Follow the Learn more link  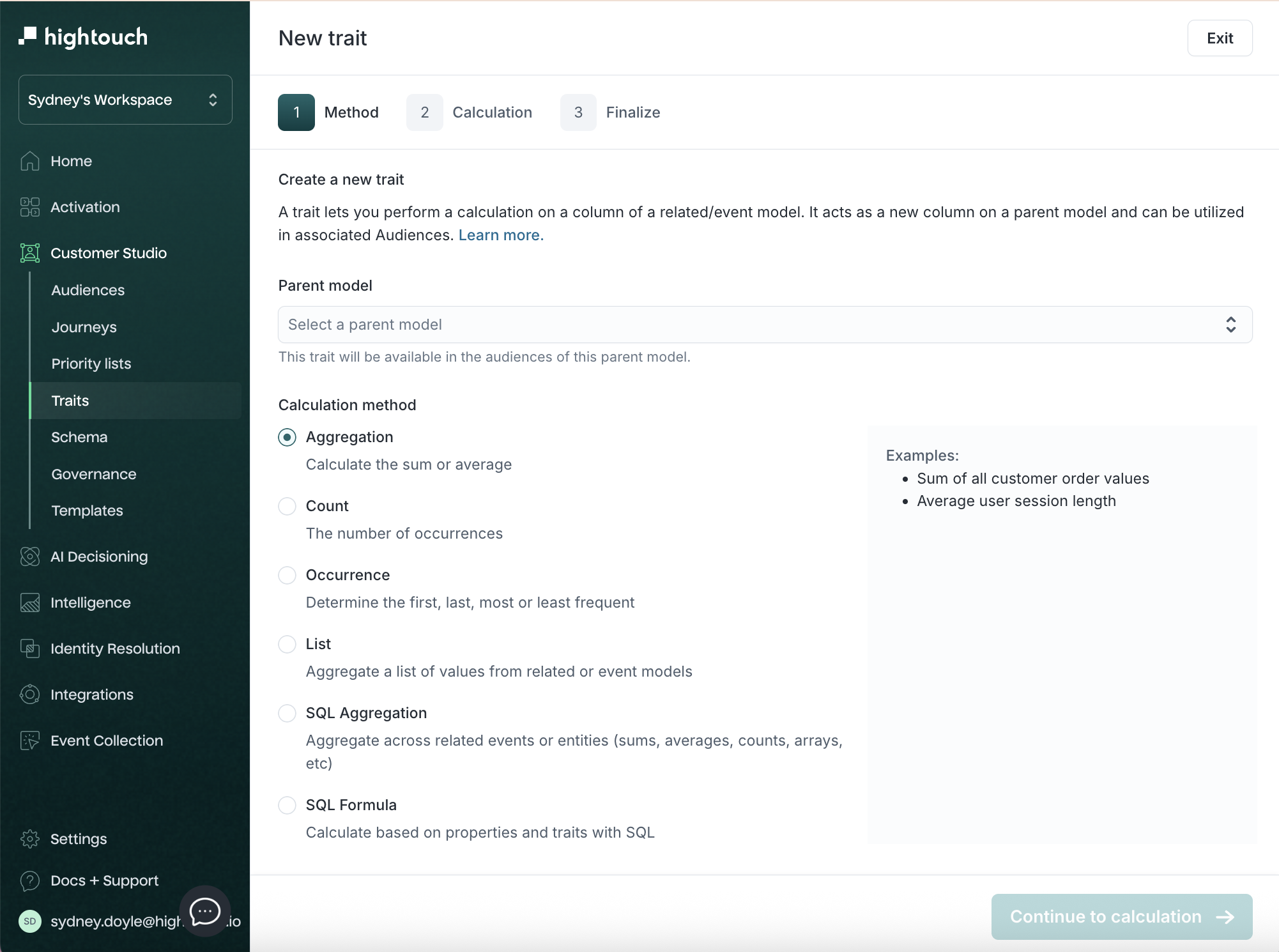[x=500, y=235]
